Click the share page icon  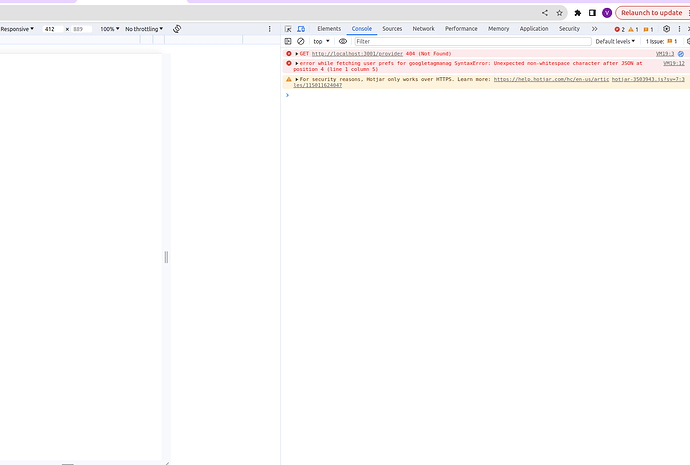[545, 13]
